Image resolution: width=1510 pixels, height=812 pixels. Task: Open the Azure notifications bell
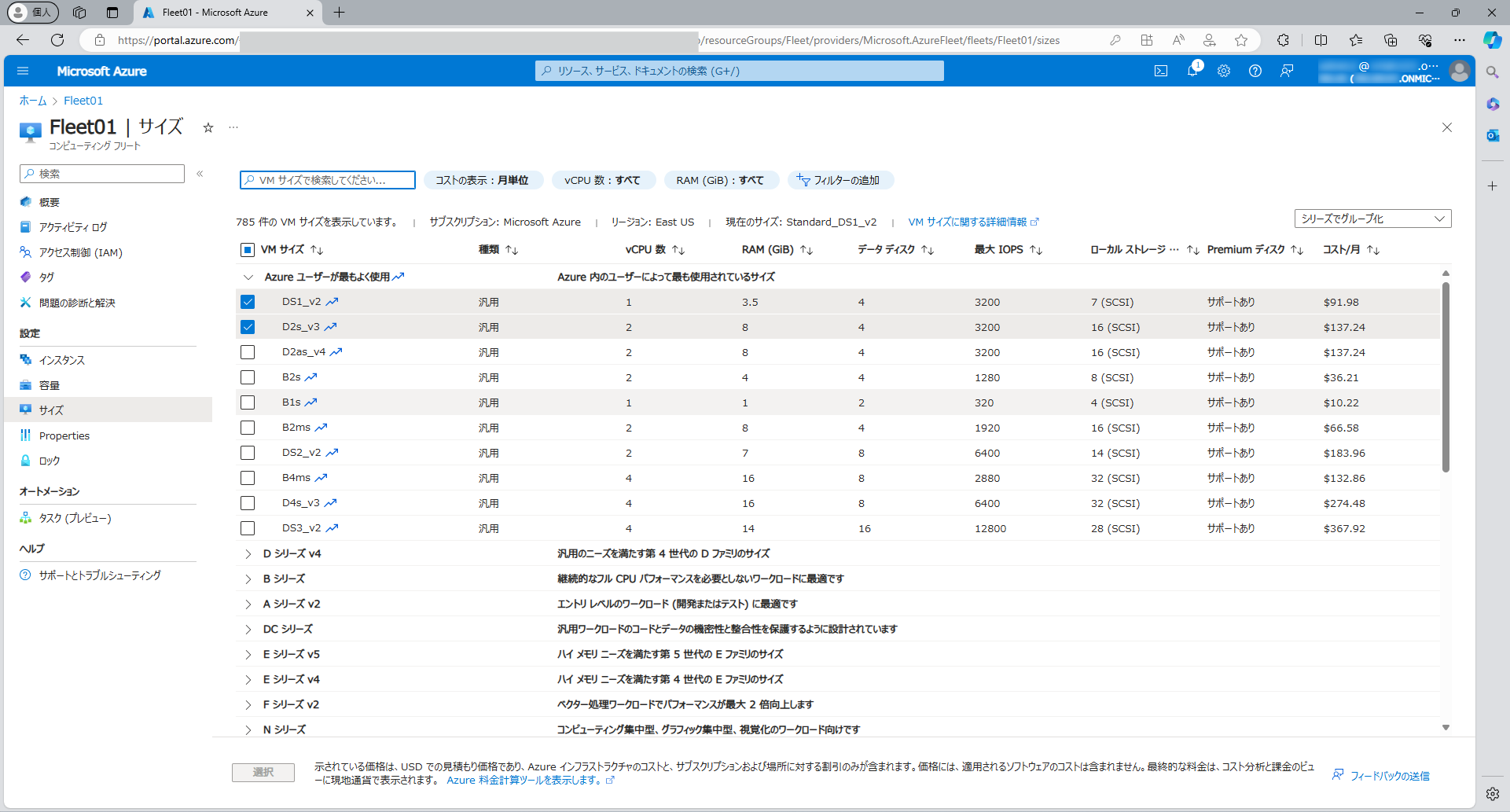(1192, 71)
